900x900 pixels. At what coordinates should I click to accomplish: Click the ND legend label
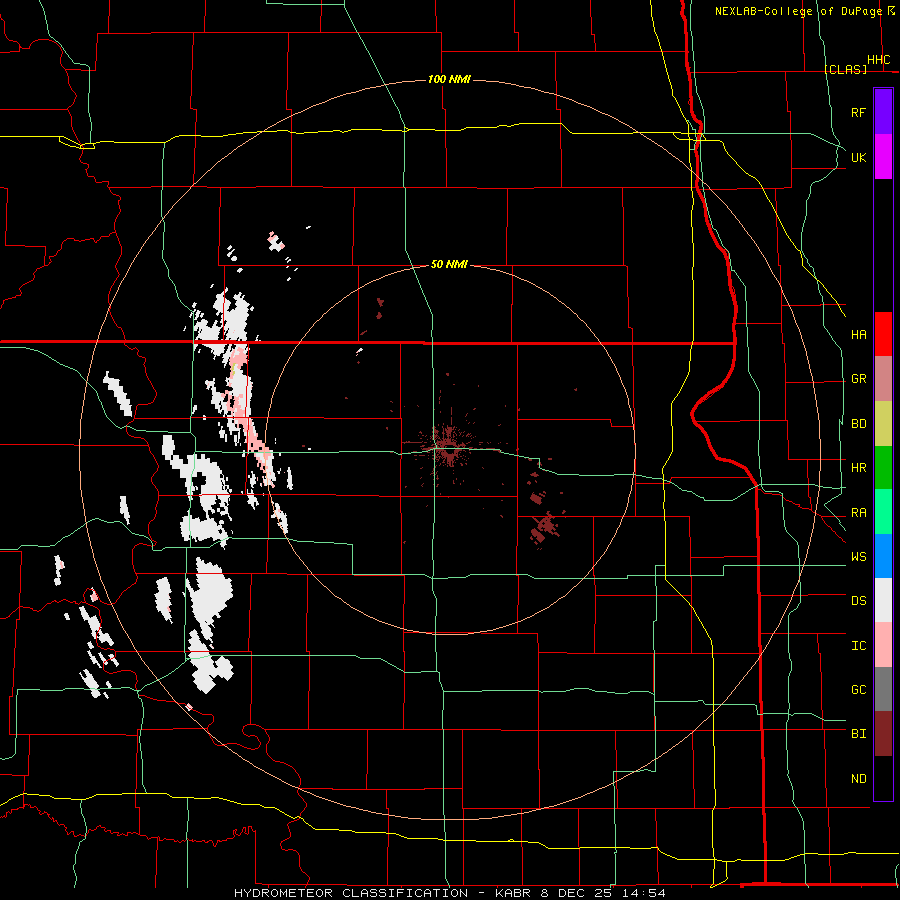point(858,779)
